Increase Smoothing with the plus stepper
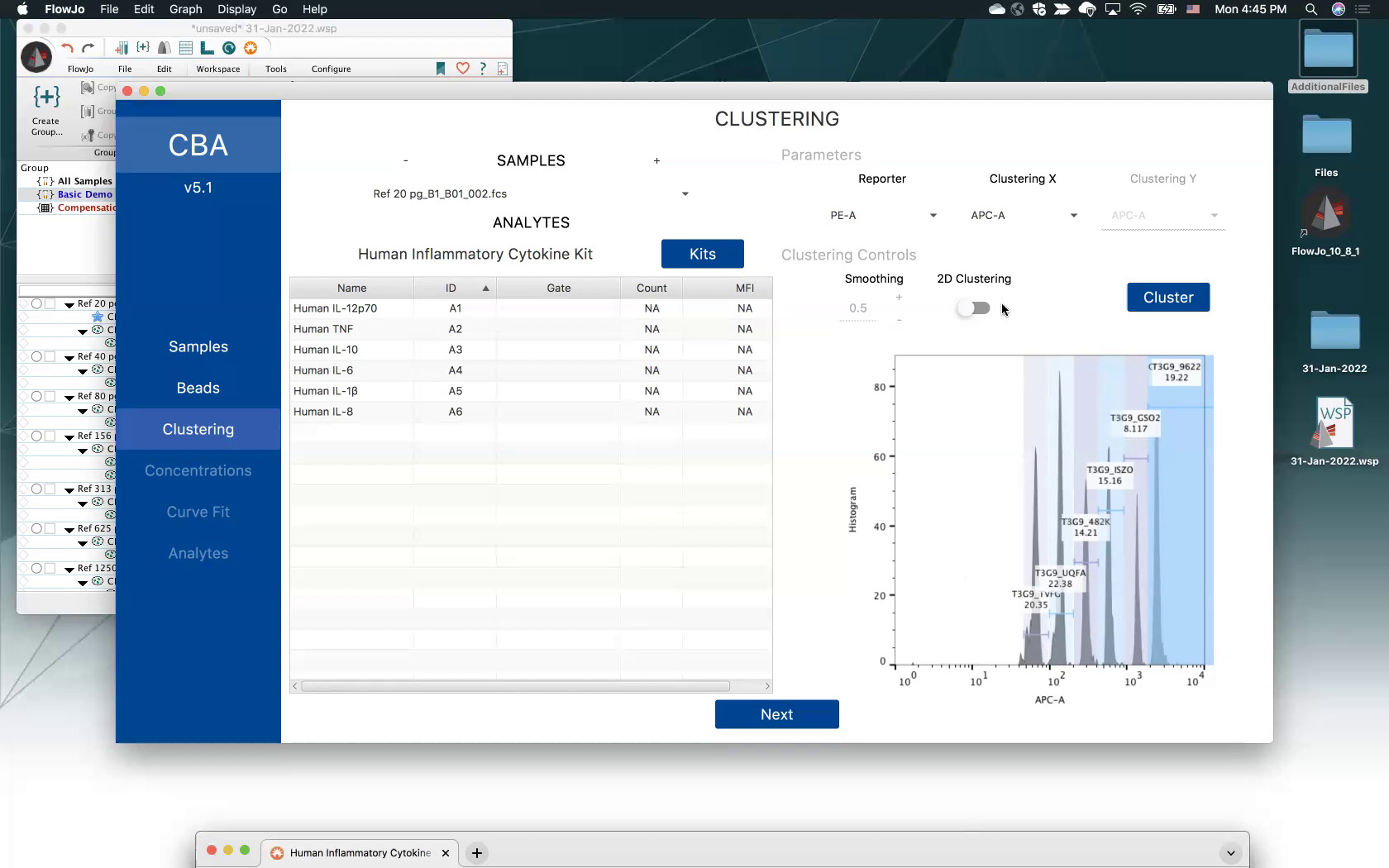This screenshot has width=1389, height=868. [x=899, y=298]
